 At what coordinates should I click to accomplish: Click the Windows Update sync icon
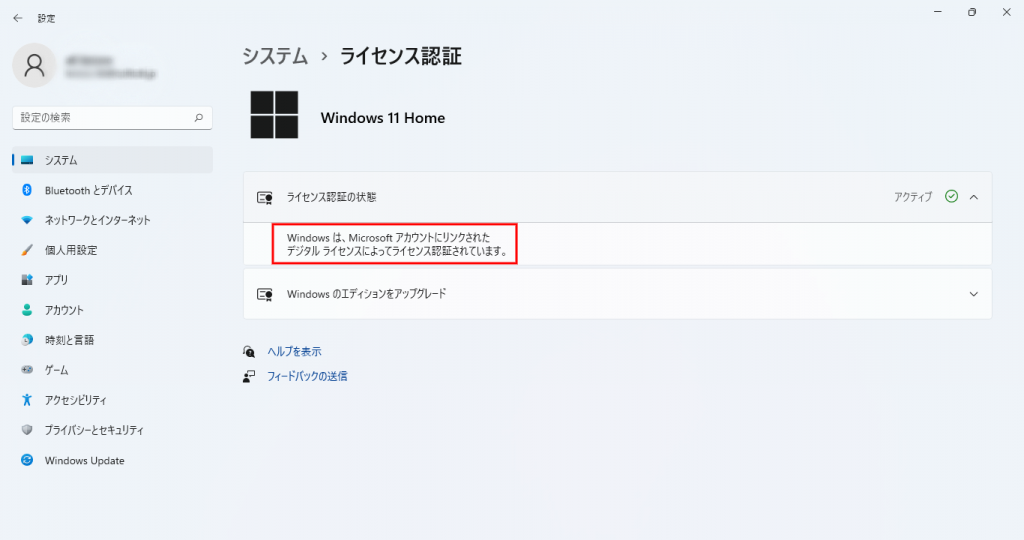point(27,460)
